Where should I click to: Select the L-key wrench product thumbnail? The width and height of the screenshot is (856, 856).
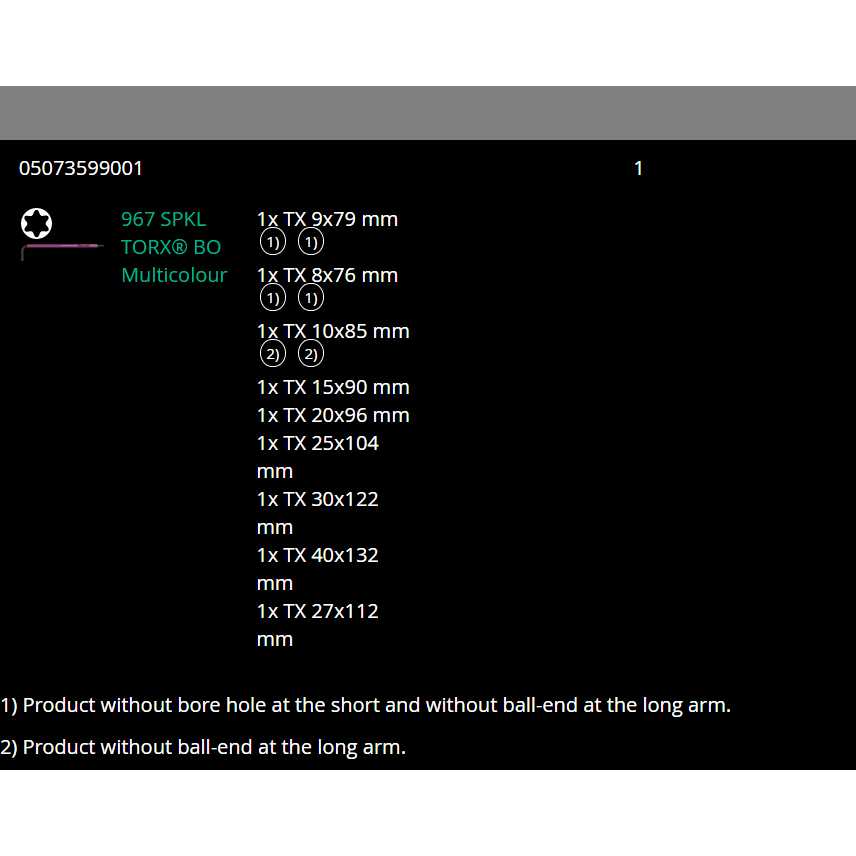click(60, 248)
